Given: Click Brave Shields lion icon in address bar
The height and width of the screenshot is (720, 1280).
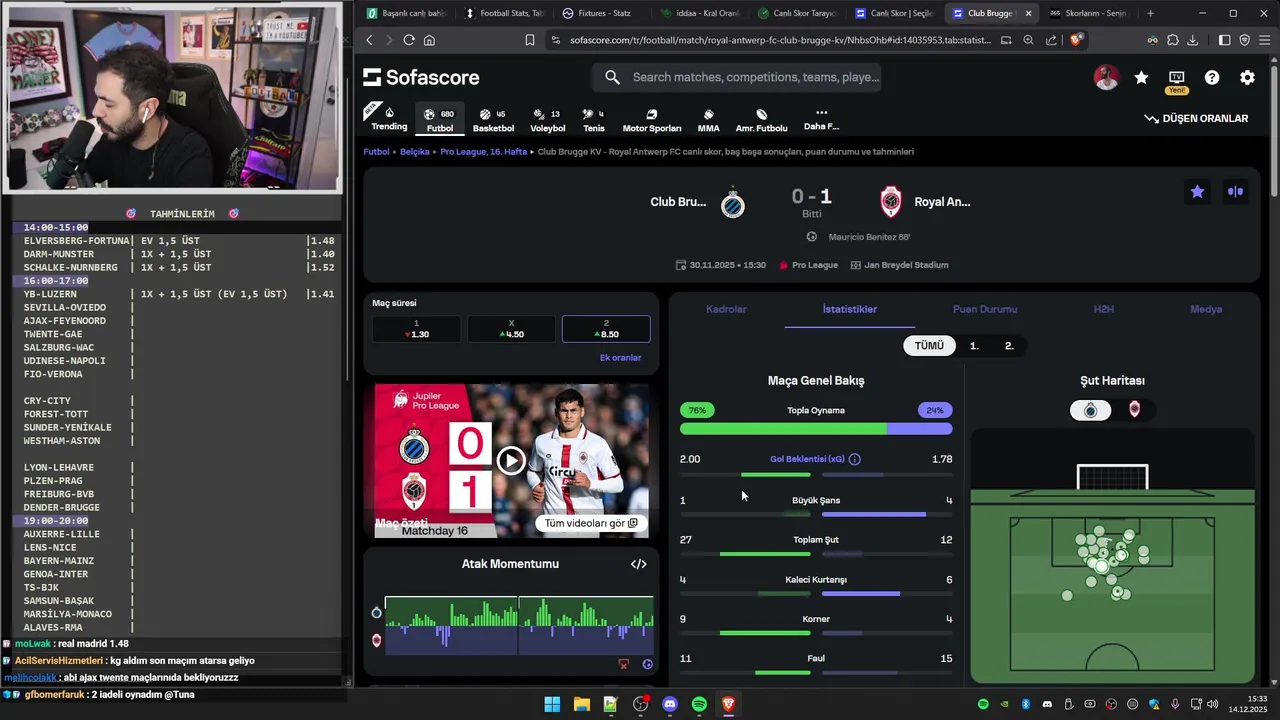Looking at the screenshot, I should tap(1076, 40).
